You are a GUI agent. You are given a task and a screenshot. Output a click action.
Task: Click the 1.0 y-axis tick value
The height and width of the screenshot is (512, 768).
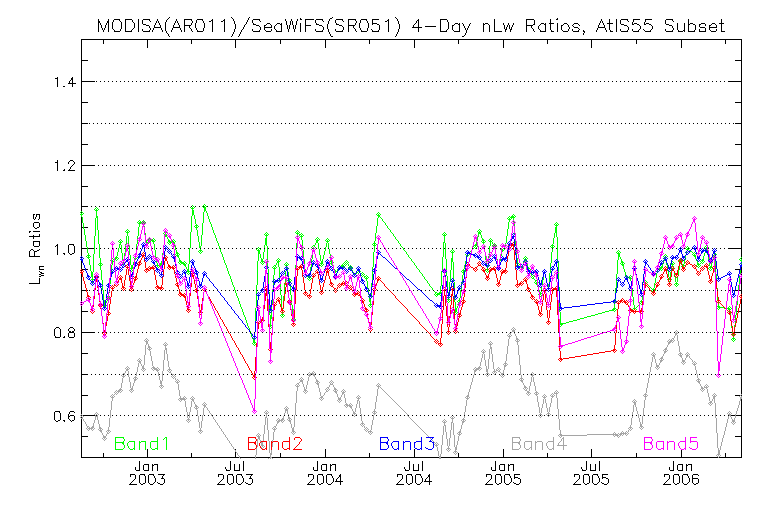pyautogui.click(x=65, y=249)
